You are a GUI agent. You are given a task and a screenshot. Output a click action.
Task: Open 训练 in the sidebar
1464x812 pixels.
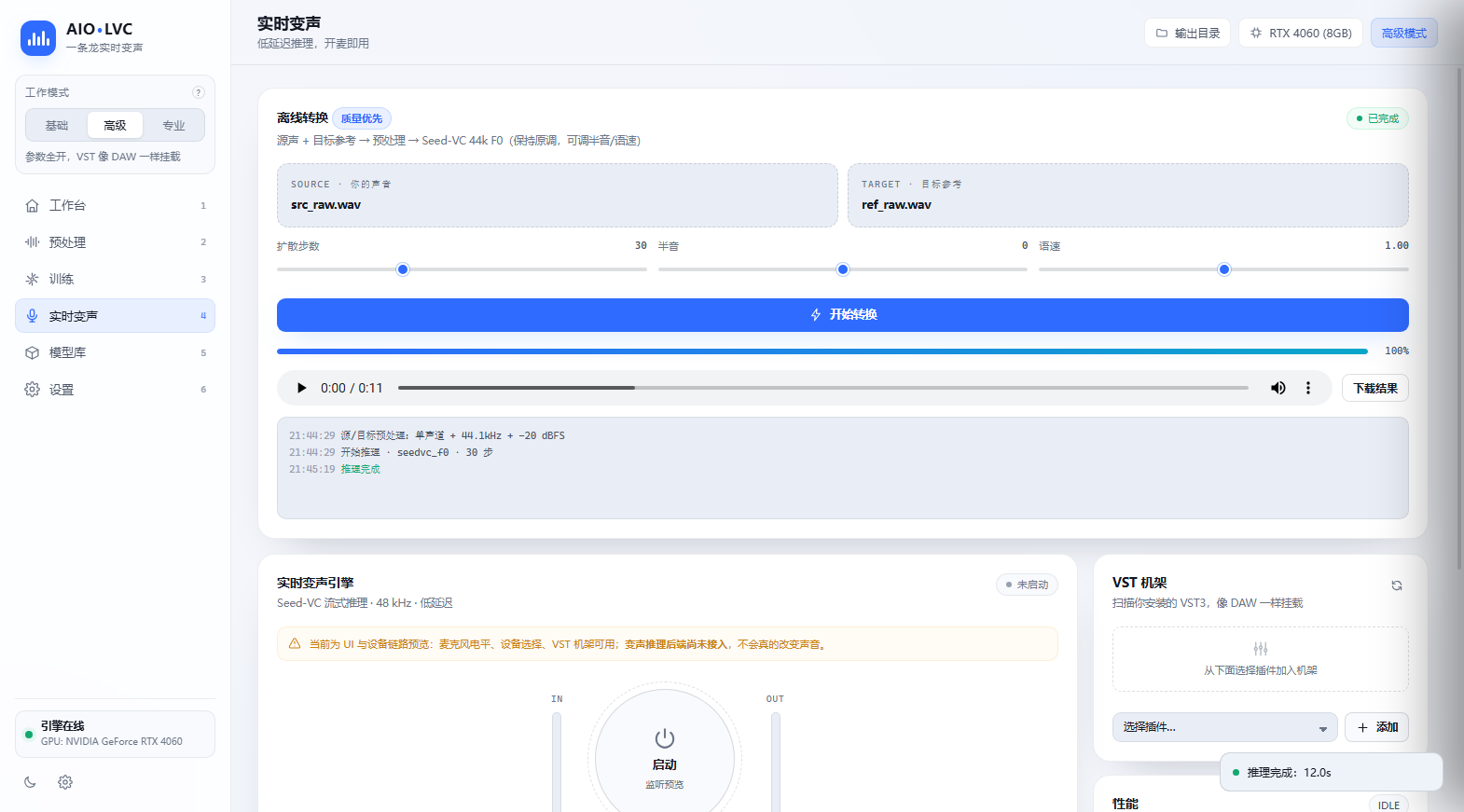pos(115,279)
